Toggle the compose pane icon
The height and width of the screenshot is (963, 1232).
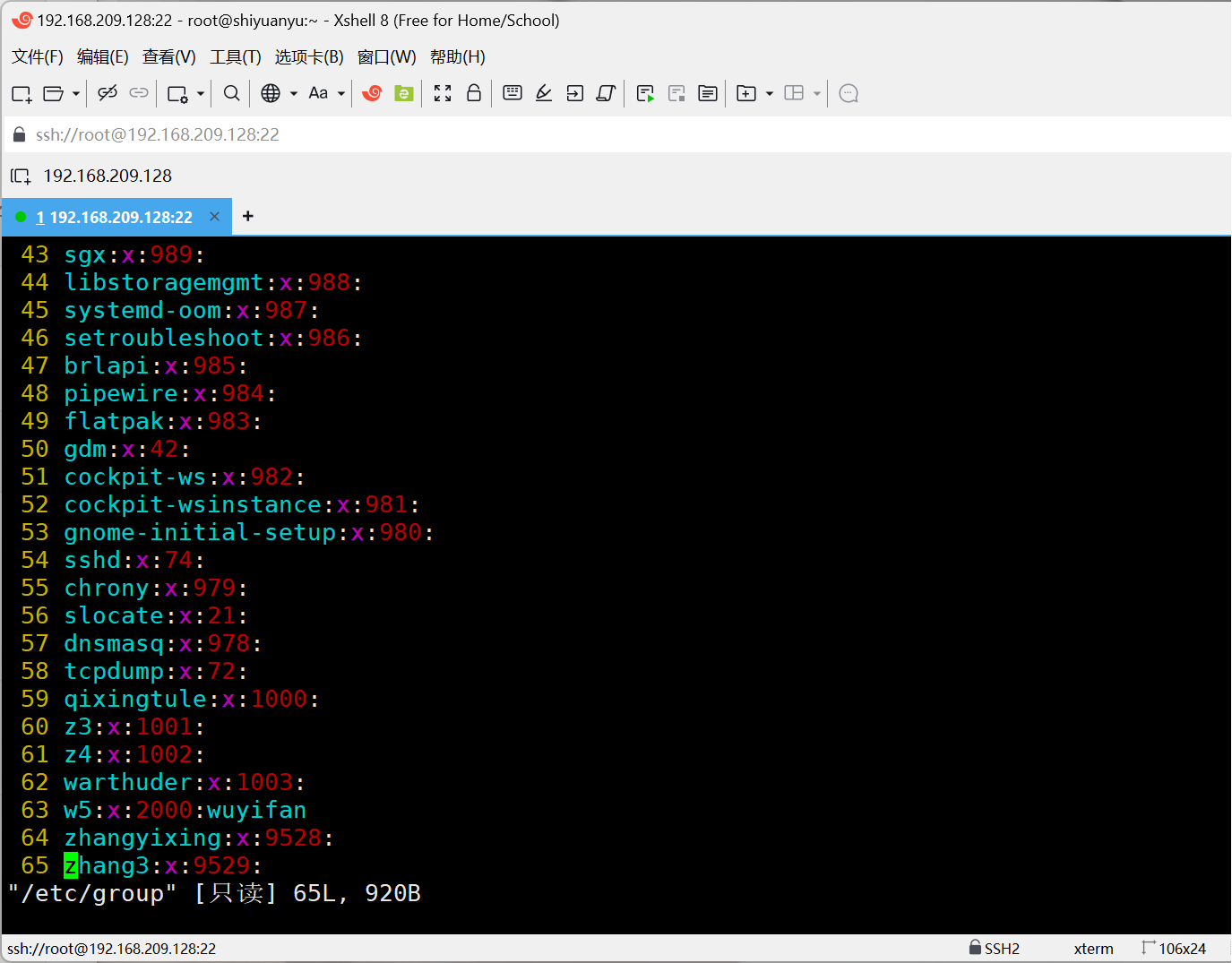coord(707,93)
